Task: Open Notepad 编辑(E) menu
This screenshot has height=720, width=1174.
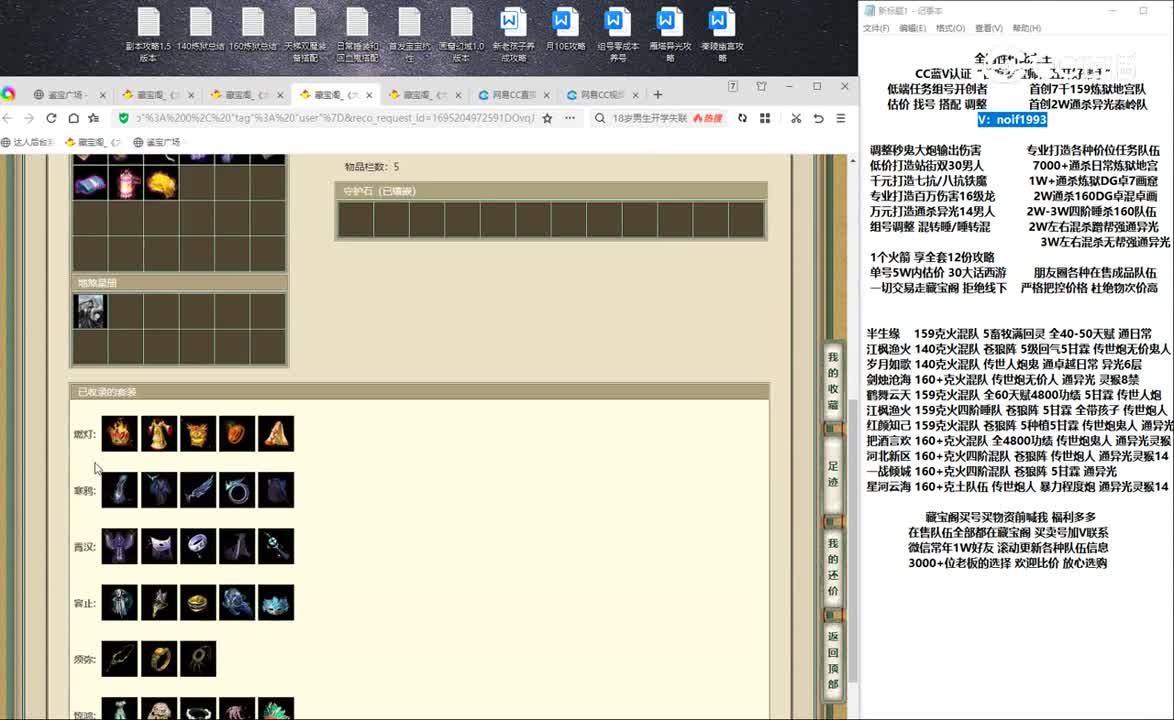Action: (x=912, y=28)
